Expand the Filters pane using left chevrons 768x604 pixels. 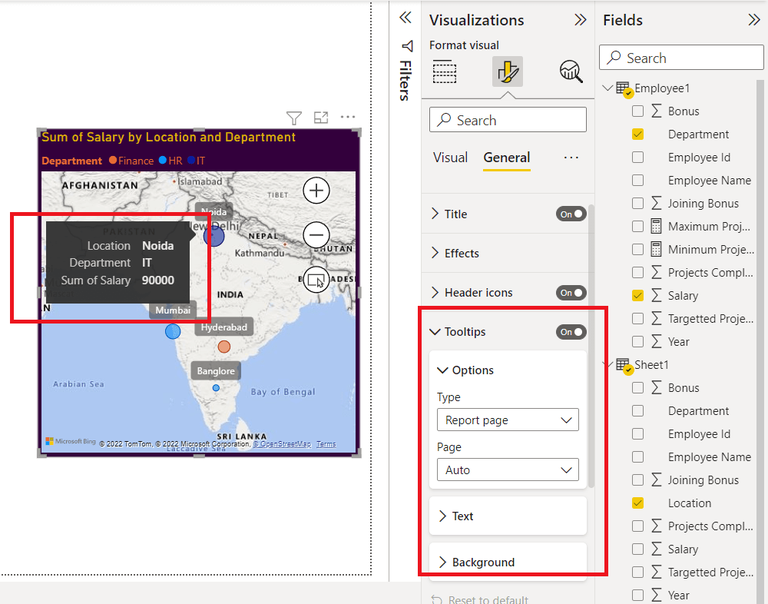click(x=405, y=18)
